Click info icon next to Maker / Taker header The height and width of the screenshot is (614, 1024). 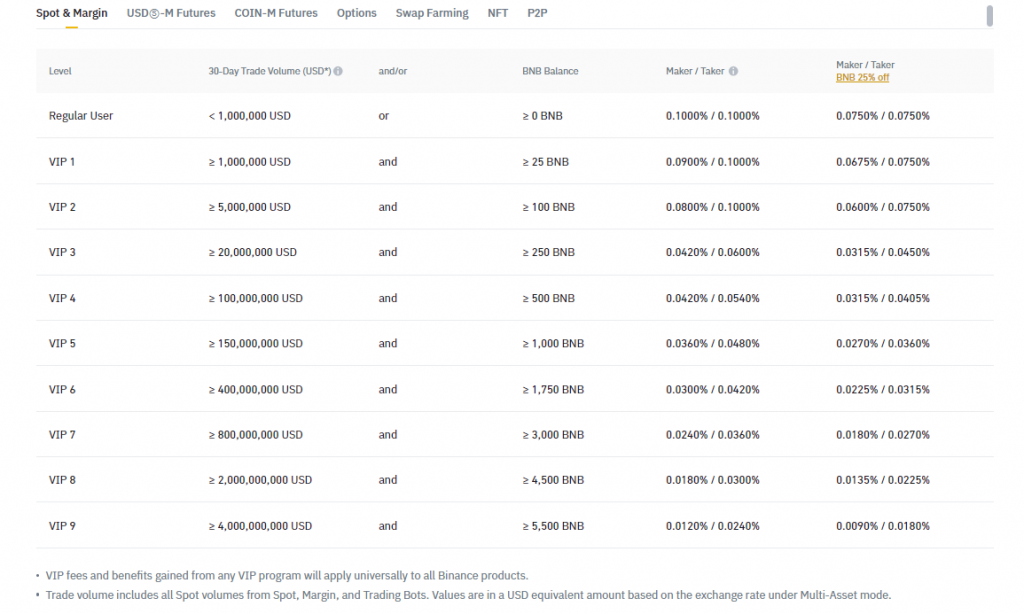point(734,72)
